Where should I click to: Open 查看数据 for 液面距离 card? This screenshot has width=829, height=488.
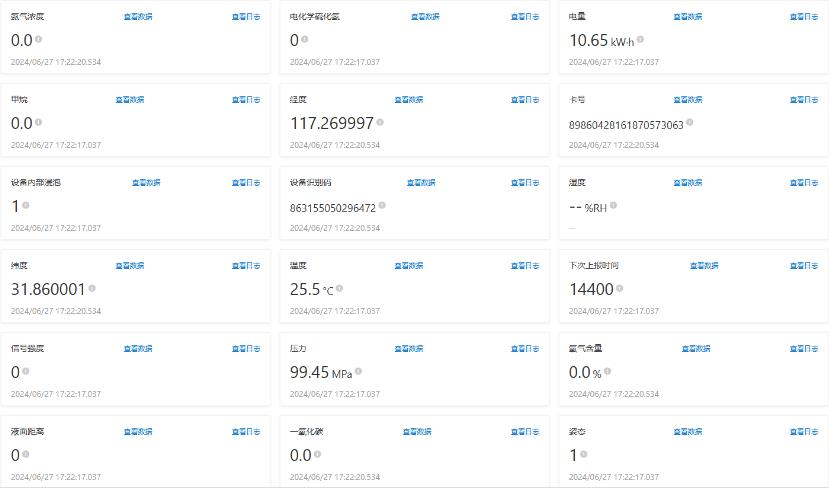coord(138,432)
